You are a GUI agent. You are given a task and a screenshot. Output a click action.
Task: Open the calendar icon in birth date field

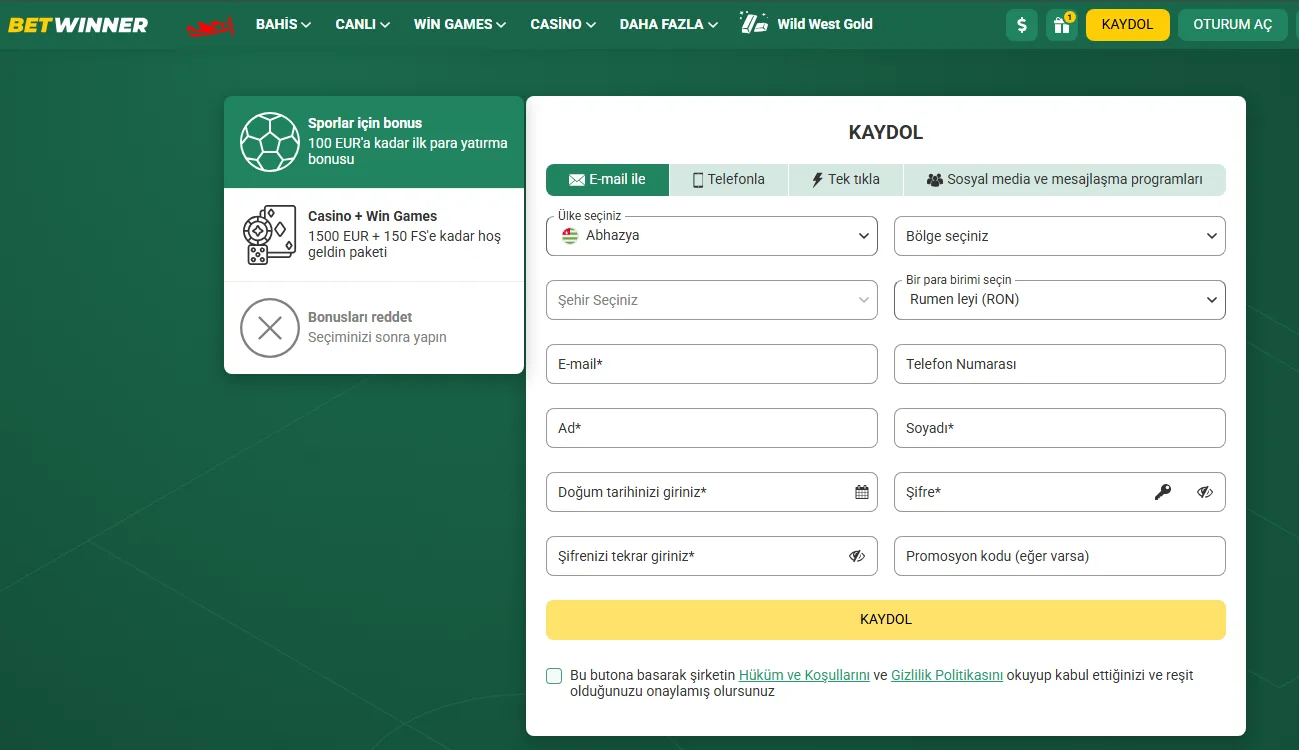tap(862, 492)
